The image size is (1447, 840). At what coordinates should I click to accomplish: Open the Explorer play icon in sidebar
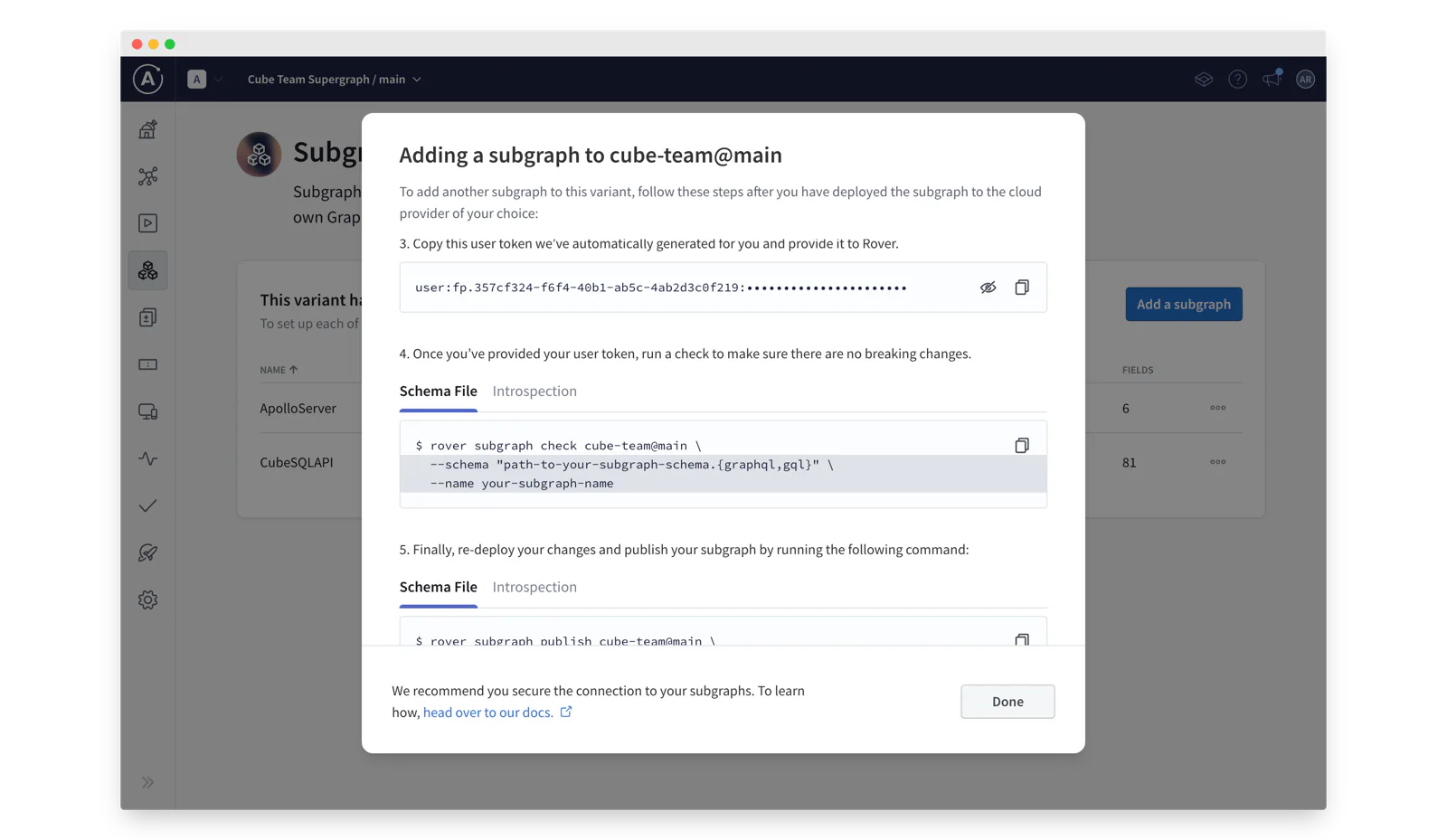point(147,223)
